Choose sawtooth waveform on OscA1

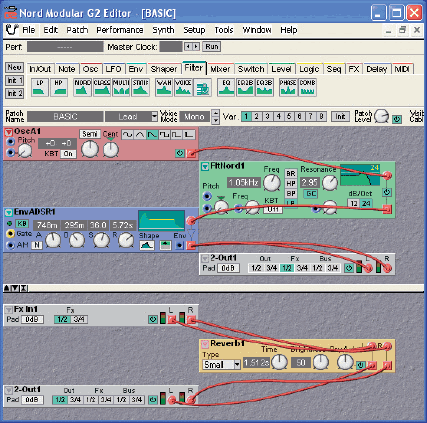click(x=152, y=135)
